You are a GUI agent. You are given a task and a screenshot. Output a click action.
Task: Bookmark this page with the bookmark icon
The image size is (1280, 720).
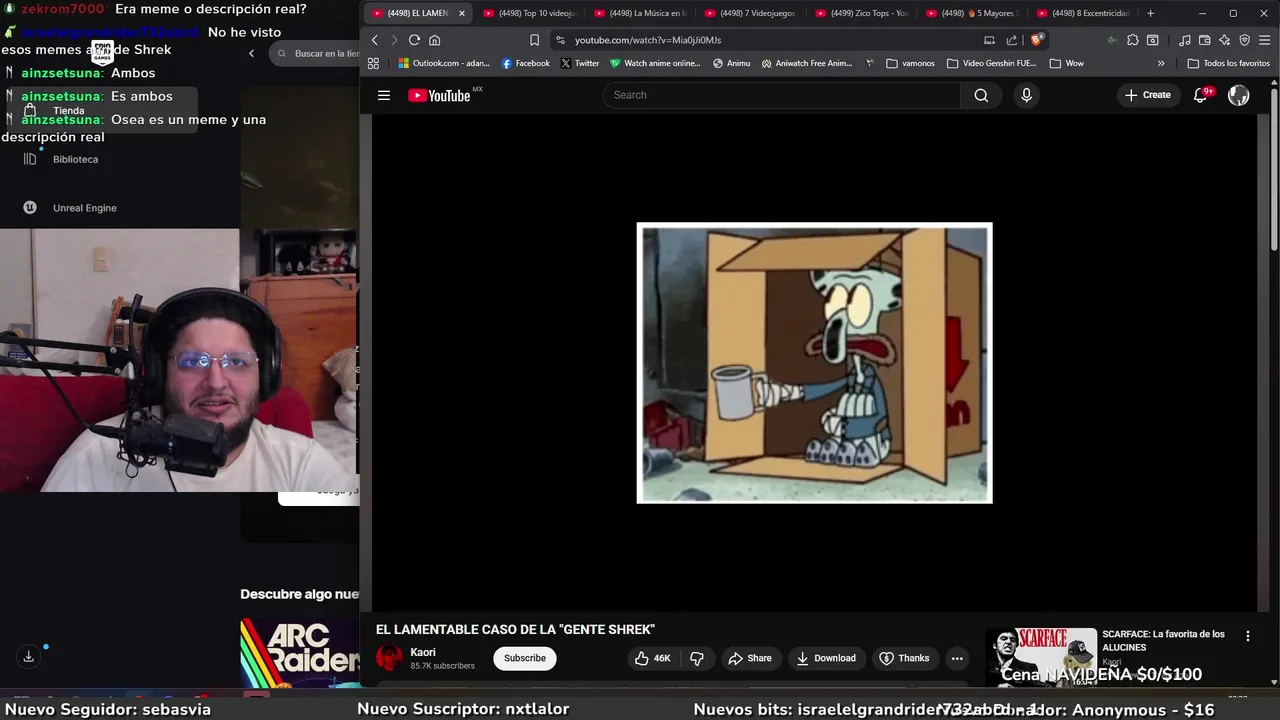point(534,40)
